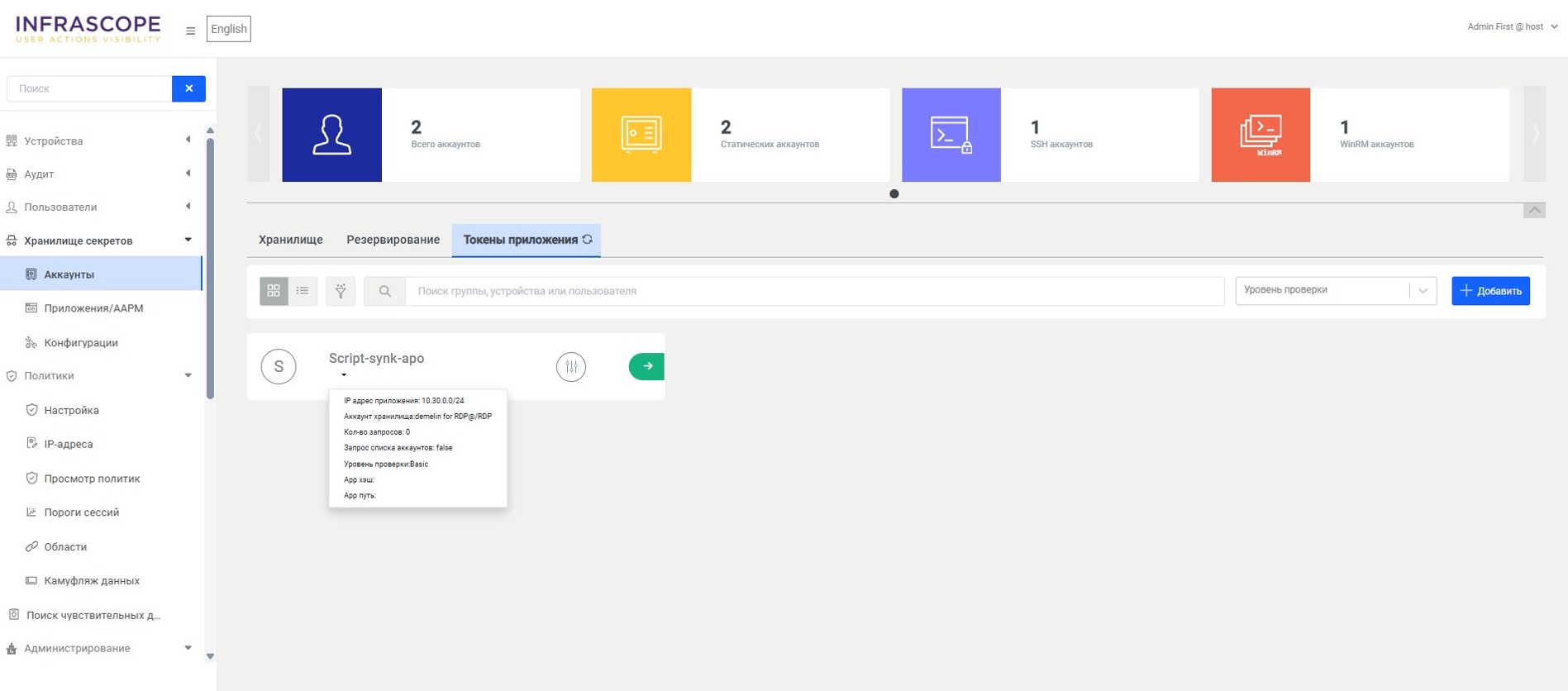
Task: Collapse the Политики menu
Action: tap(101, 375)
